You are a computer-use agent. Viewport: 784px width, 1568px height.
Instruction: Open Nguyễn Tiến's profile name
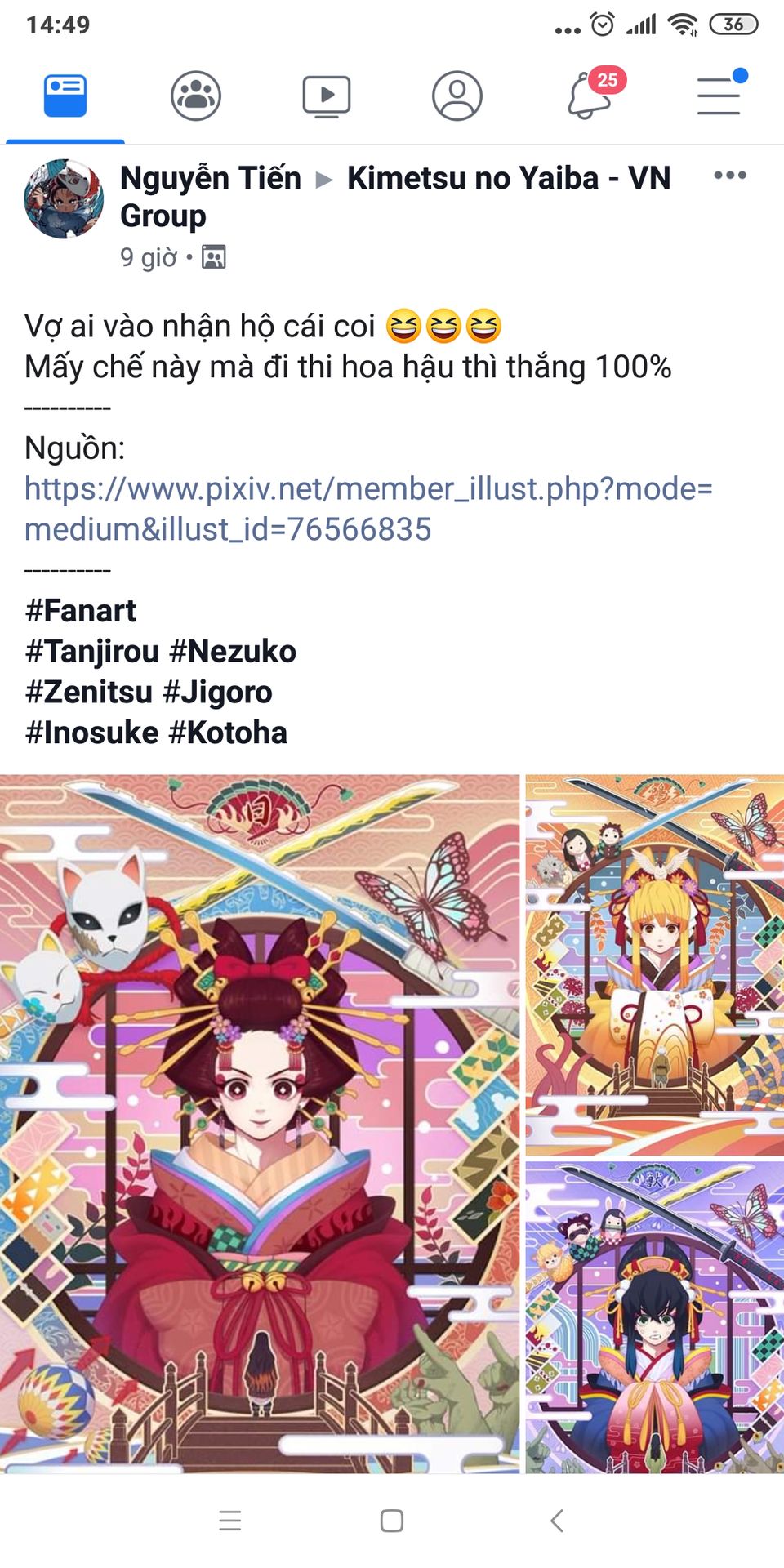[x=211, y=178]
